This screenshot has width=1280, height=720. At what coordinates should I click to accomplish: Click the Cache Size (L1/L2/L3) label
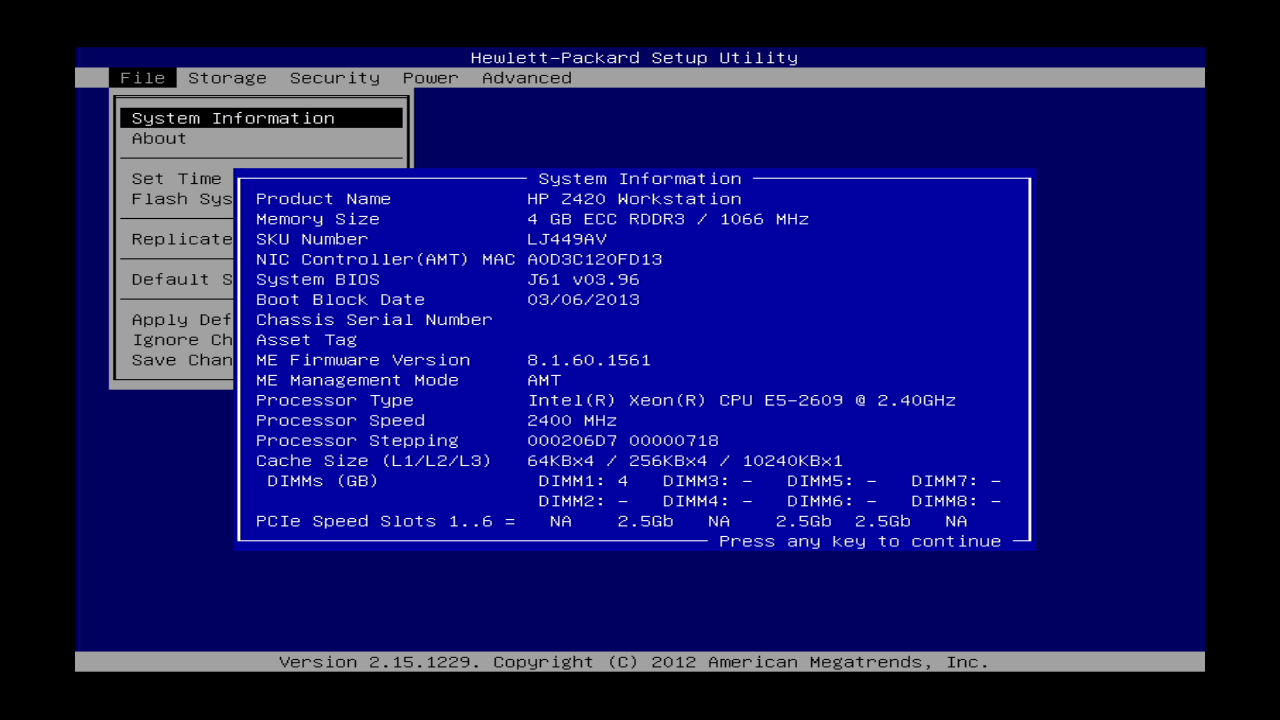point(374,461)
